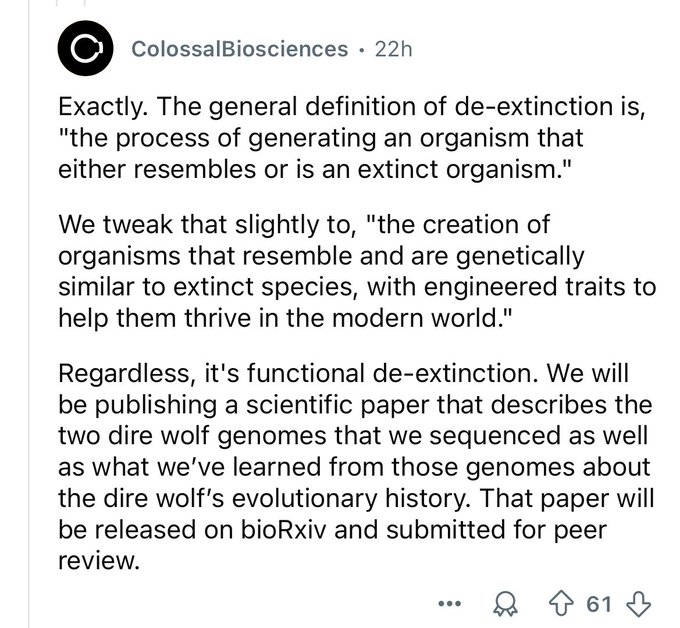The width and height of the screenshot is (680, 628).
Task: Open the three-dot more options menu
Action: (450, 603)
